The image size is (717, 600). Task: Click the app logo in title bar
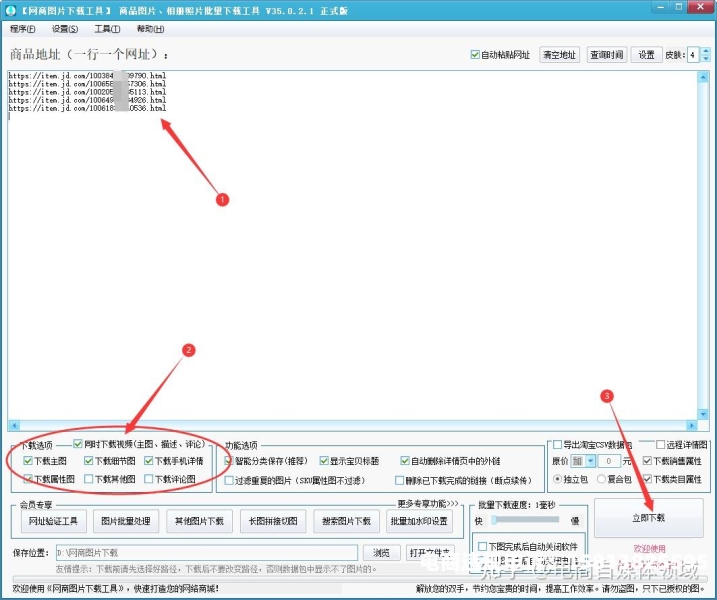coord(11,11)
